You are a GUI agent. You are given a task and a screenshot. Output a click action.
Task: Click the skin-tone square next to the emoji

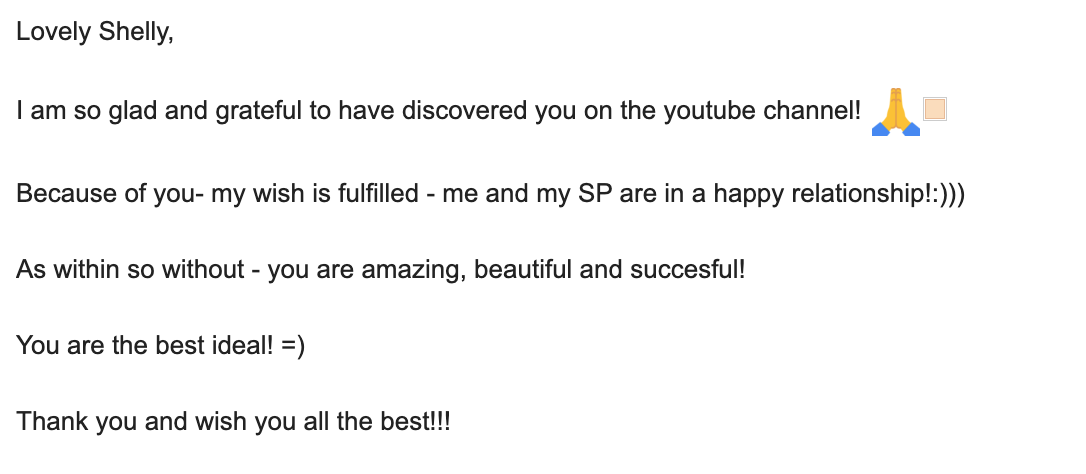coord(935,109)
